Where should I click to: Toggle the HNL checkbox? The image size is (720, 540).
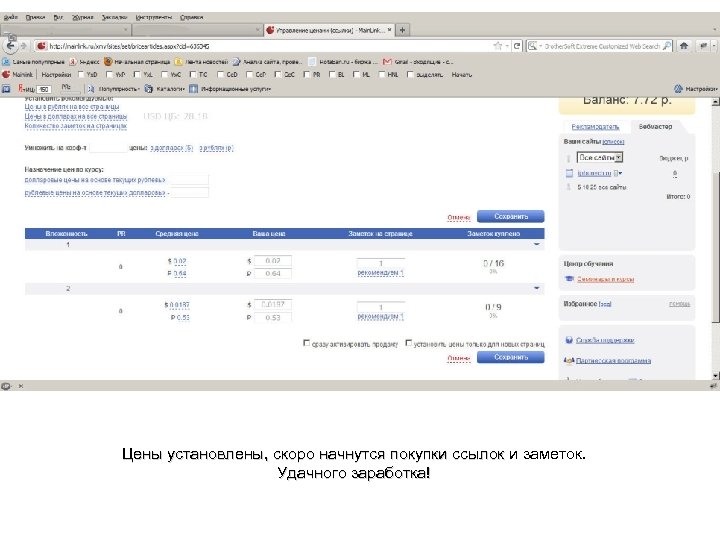click(x=382, y=74)
